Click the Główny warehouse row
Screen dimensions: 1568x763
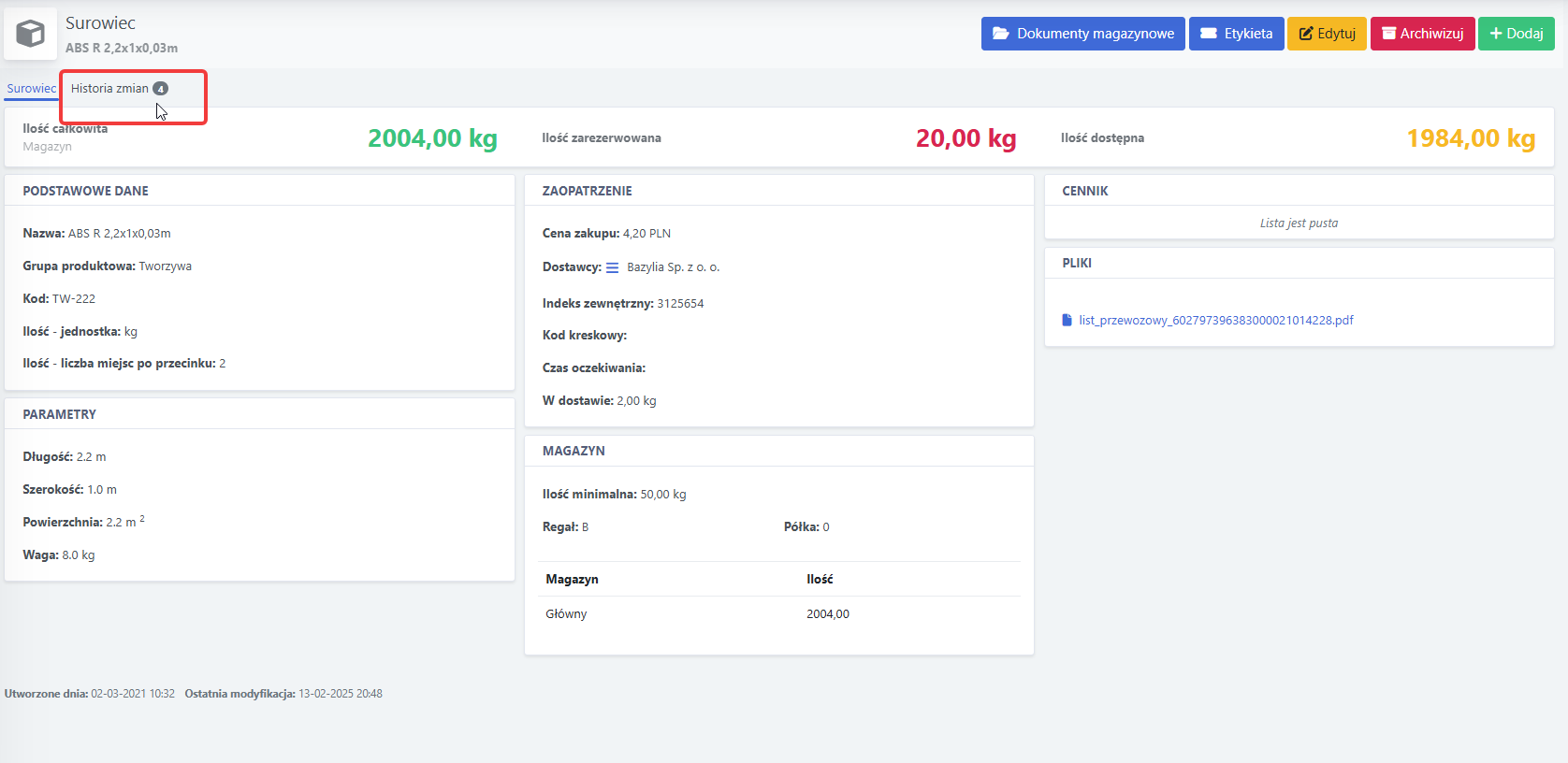779,614
